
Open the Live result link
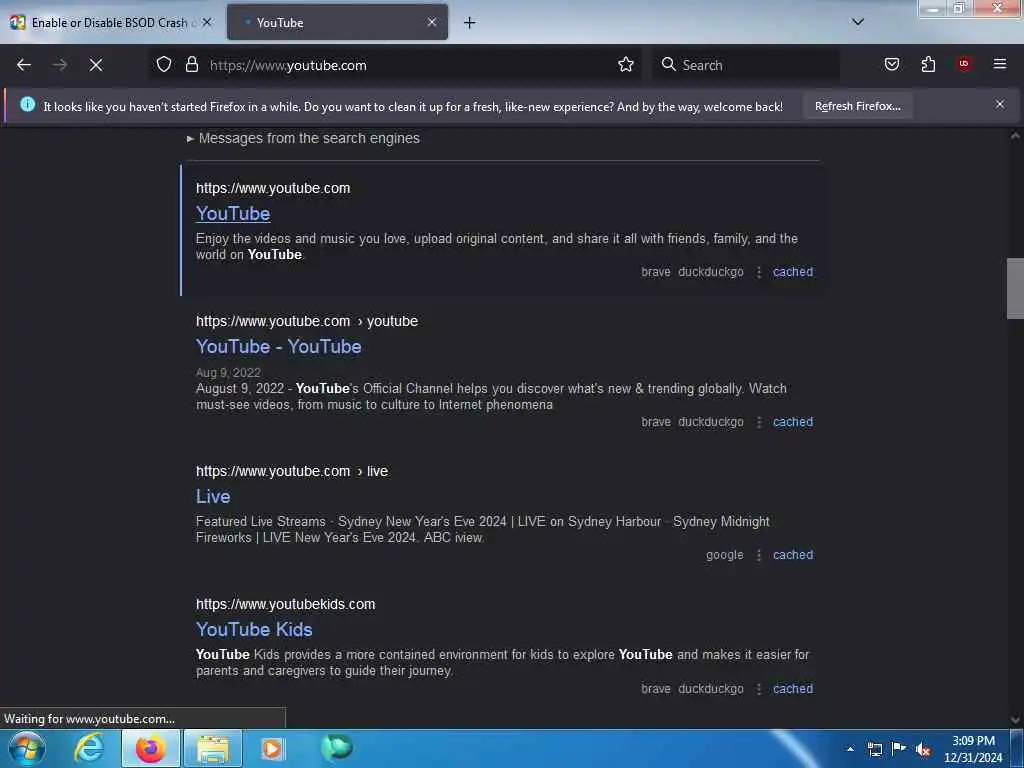pyautogui.click(x=213, y=496)
